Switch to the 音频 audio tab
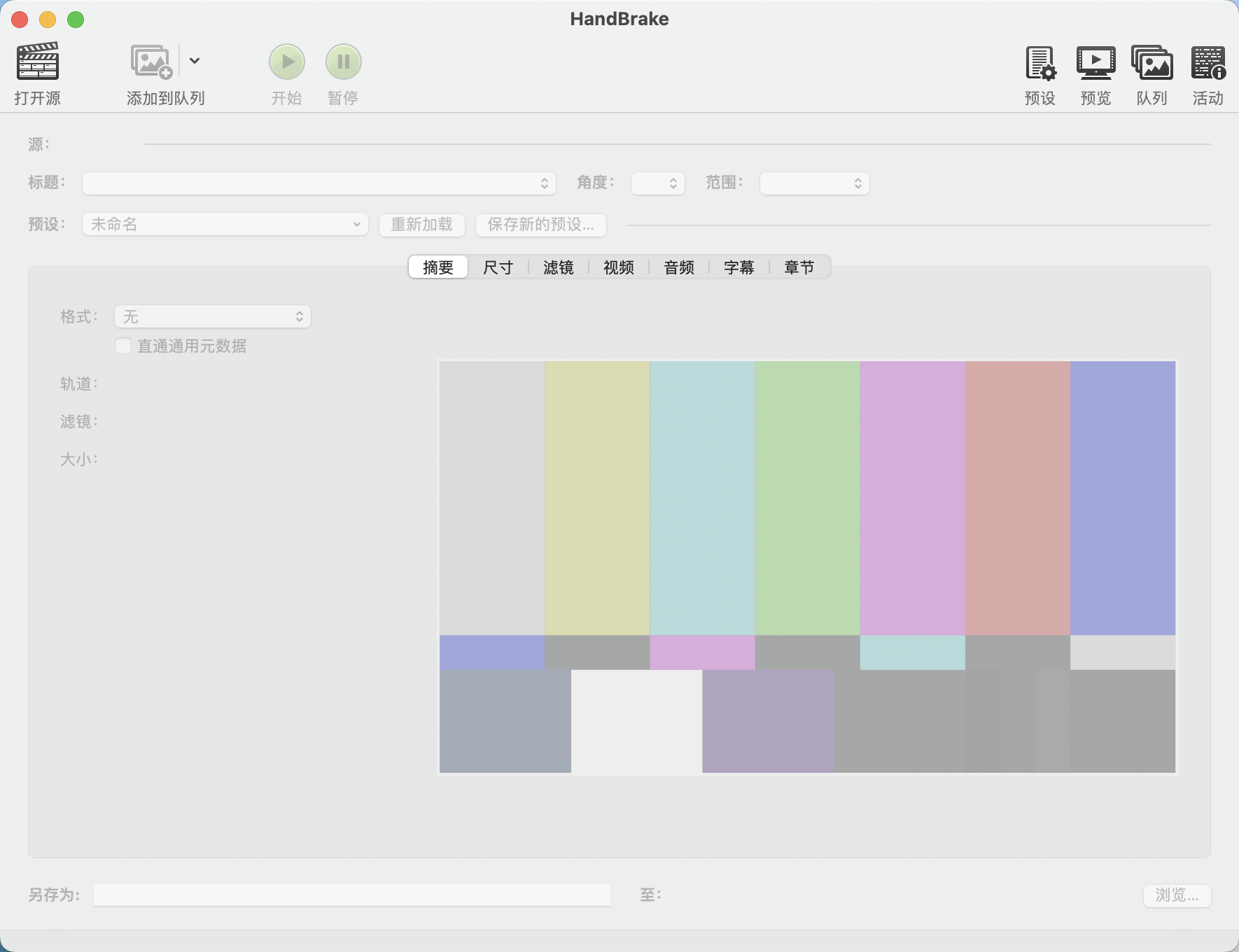The height and width of the screenshot is (952, 1239). tap(679, 267)
